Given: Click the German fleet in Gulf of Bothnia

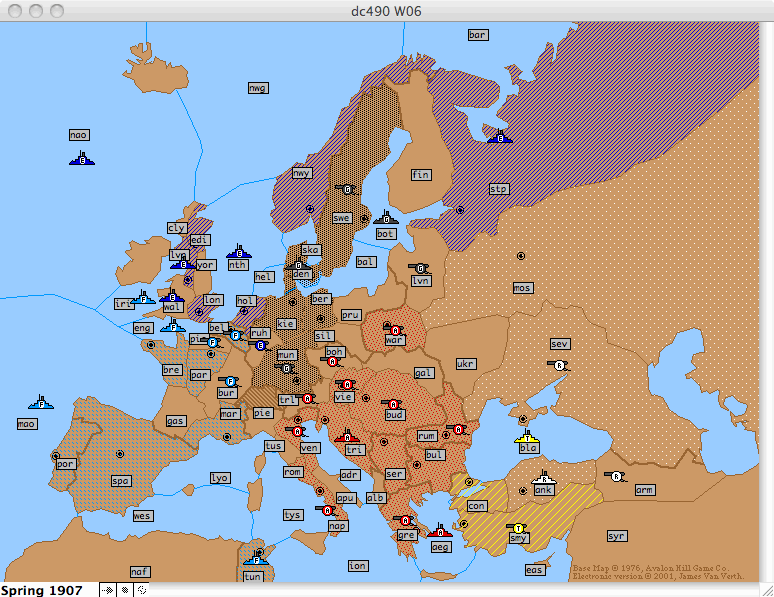Looking at the screenshot, I should pyautogui.click(x=386, y=216).
